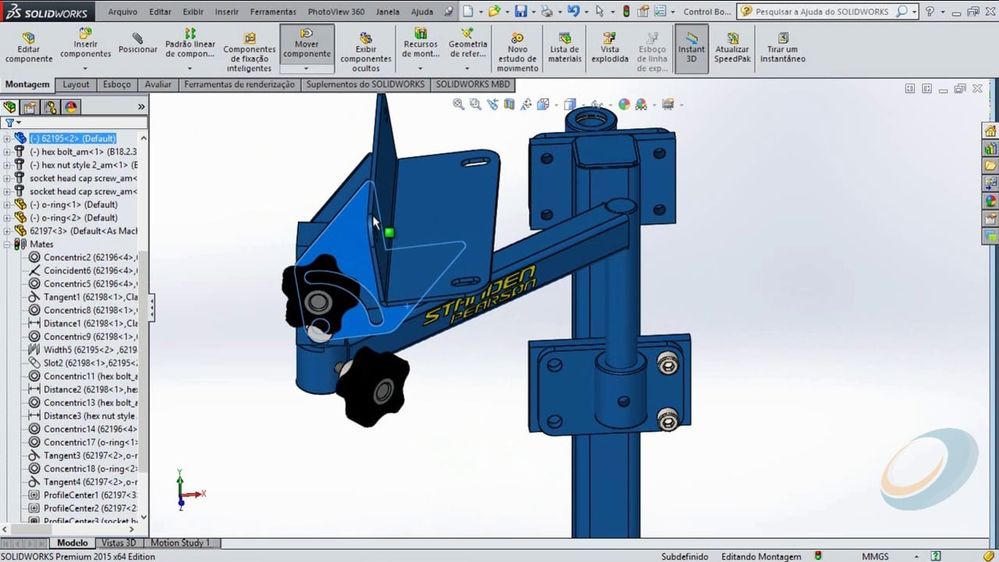The width and height of the screenshot is (999, 562).
Task: Click the Apply Scene icon
Action: (x=641, y=104)
